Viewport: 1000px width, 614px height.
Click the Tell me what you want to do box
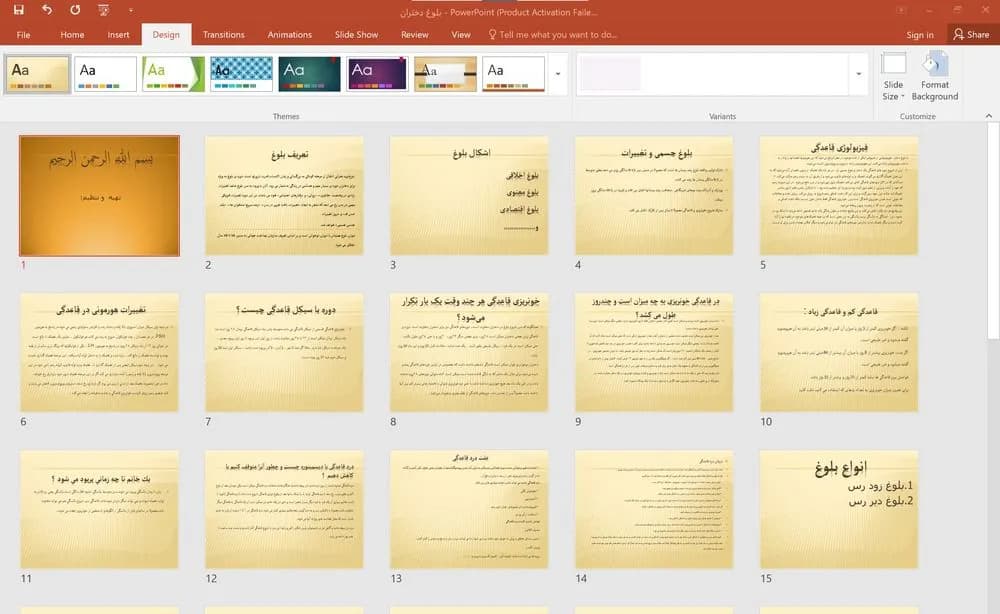[552, 34]
